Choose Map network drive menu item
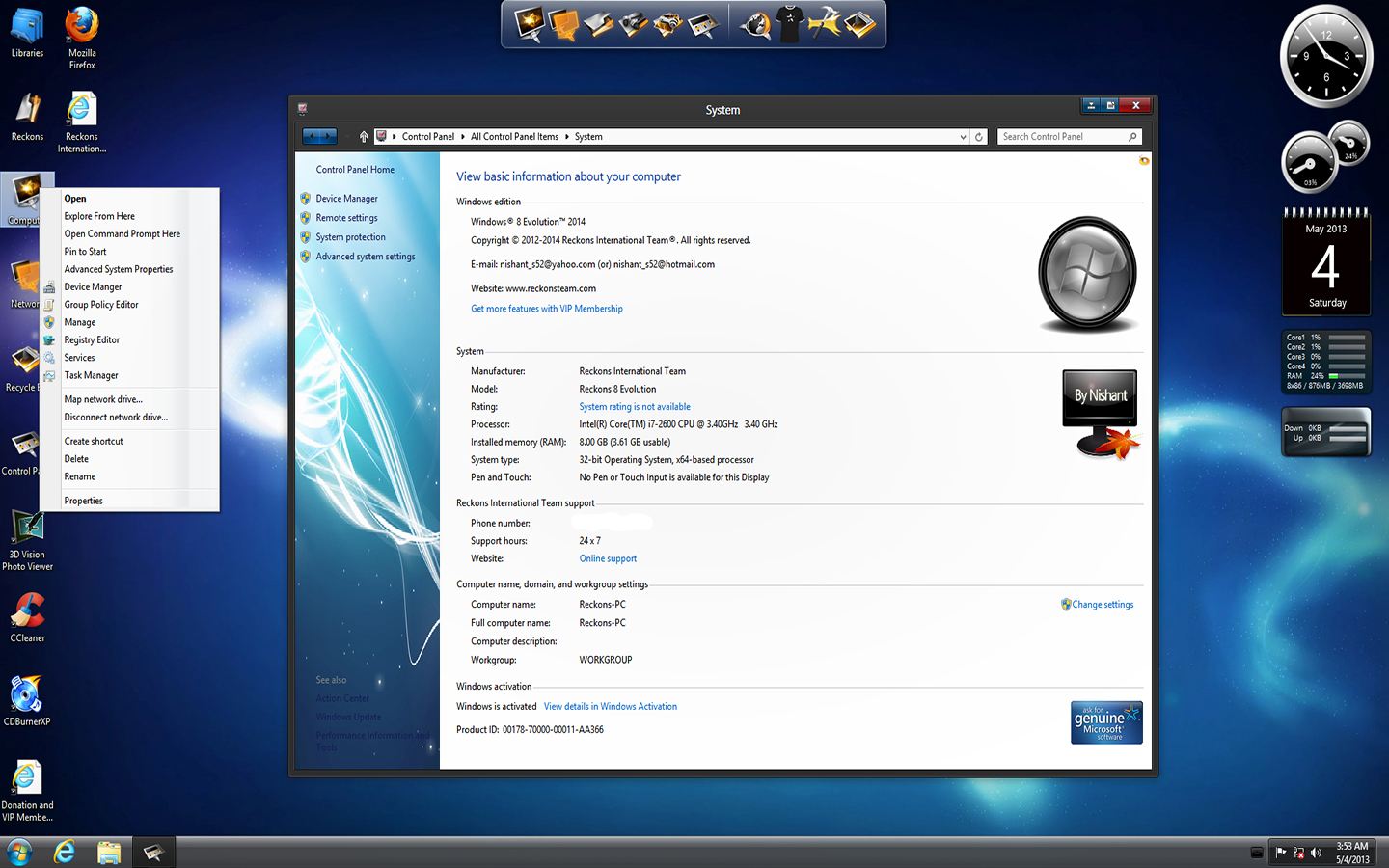 [129, 399]
